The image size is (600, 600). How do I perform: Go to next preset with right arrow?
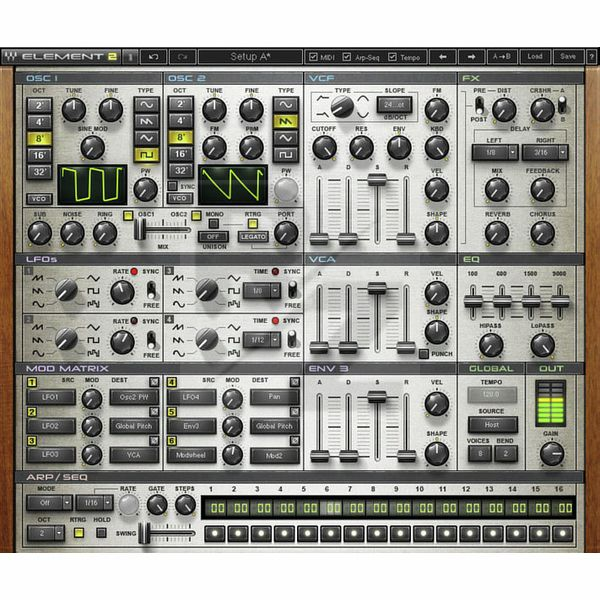[471, 56]
